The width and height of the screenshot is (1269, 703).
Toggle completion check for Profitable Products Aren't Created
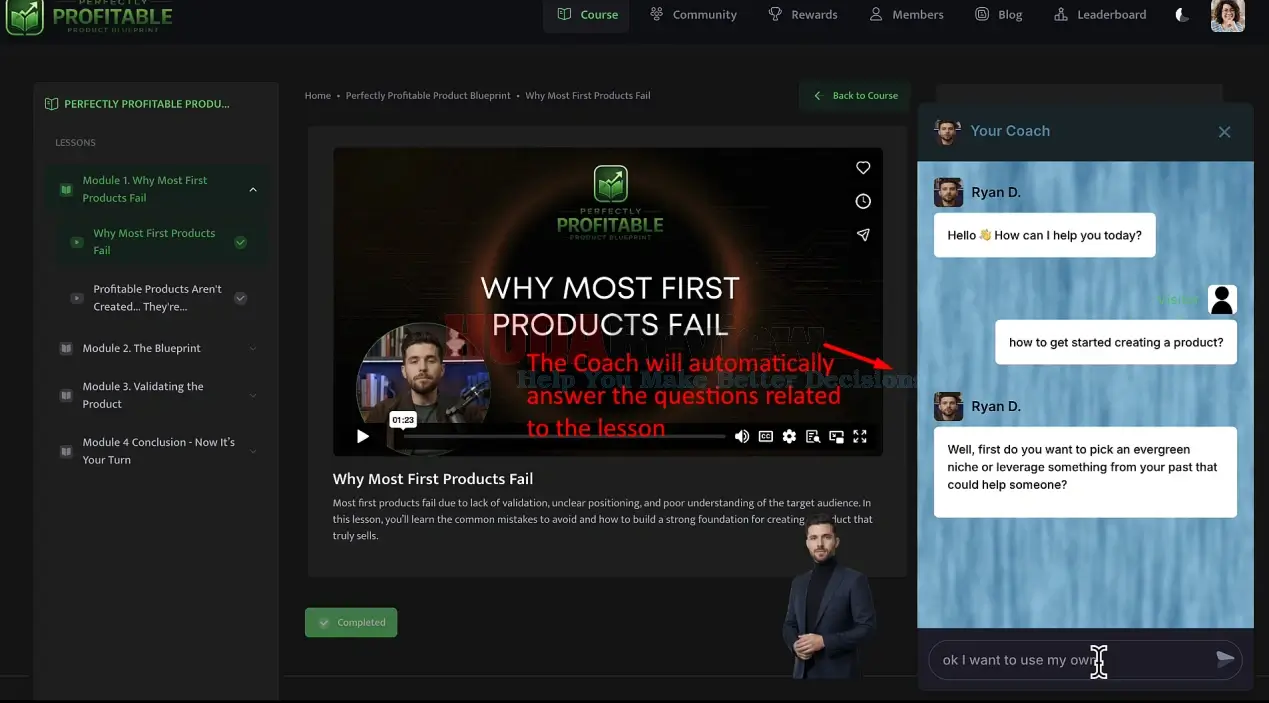tap(240, 298)
